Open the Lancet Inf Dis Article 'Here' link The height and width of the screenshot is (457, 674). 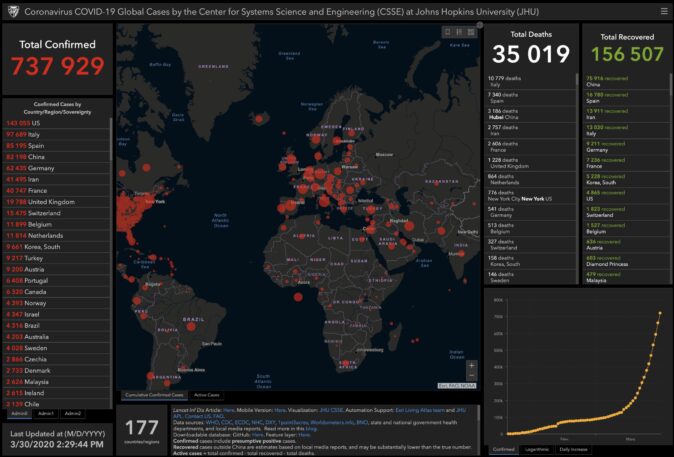tap(229, 410)
